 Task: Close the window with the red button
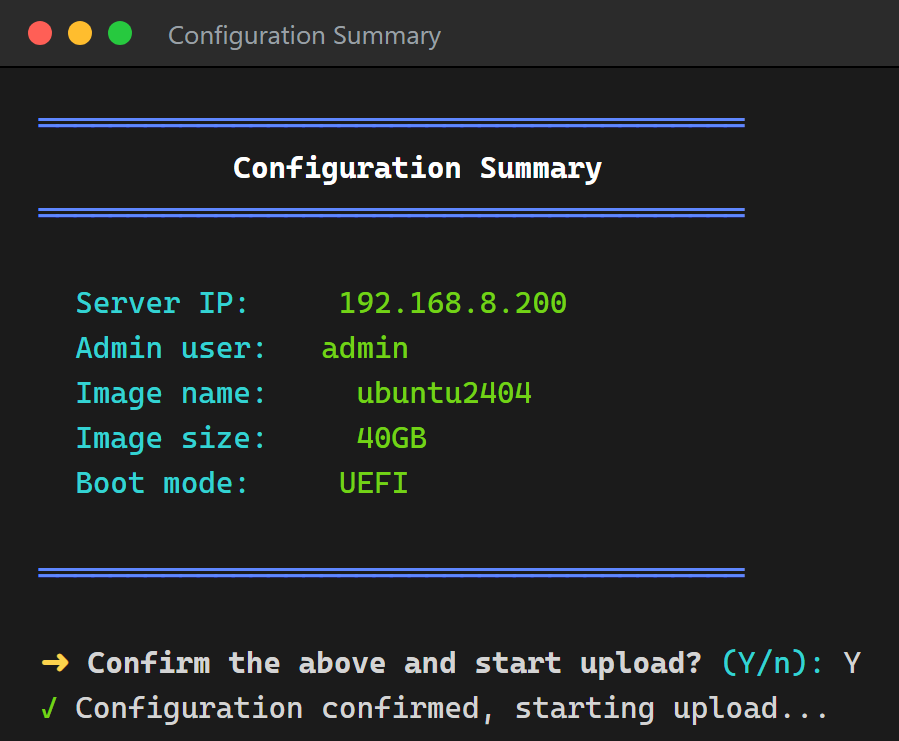(x=40, y=33)
